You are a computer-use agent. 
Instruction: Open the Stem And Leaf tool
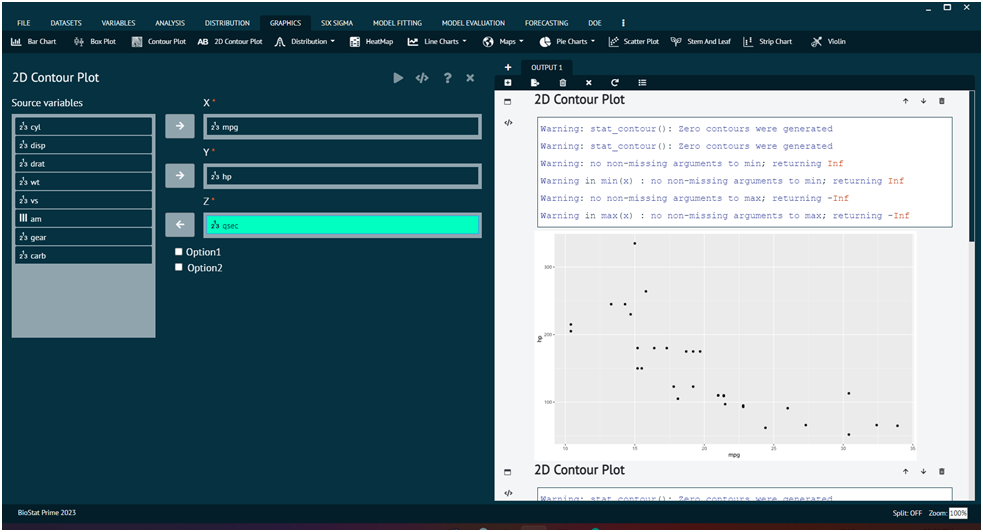pyautogui.click(x=700, y=41)
